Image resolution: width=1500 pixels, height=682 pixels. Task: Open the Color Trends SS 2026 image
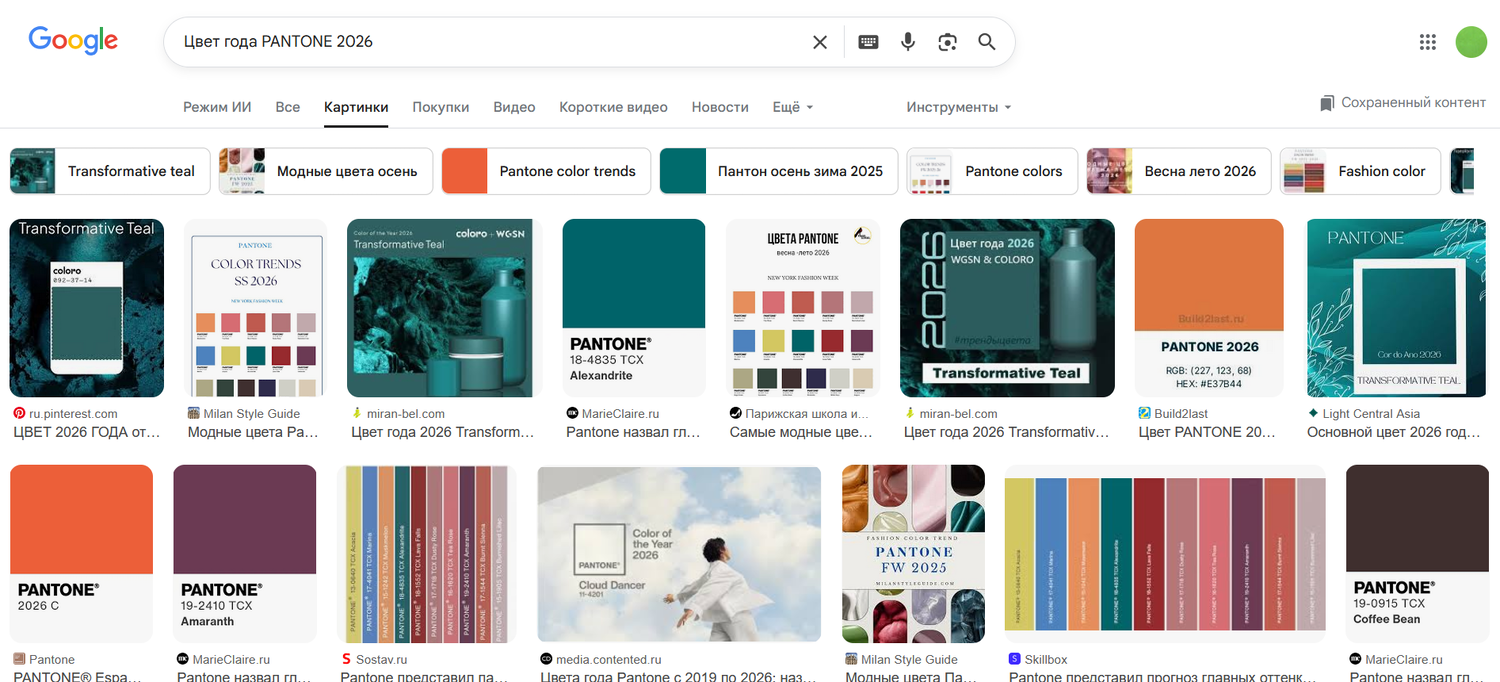click(x=256, y=308)
